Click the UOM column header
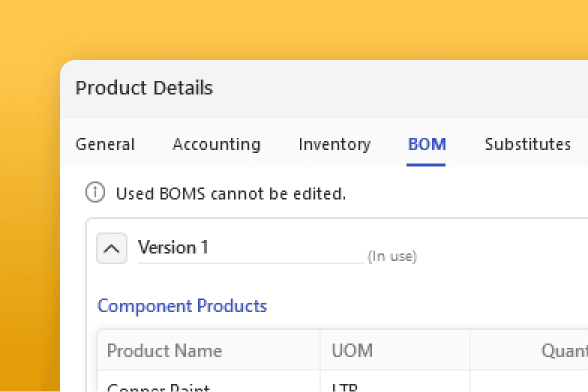Screen dimensions: 588x392 coord(352,351)
